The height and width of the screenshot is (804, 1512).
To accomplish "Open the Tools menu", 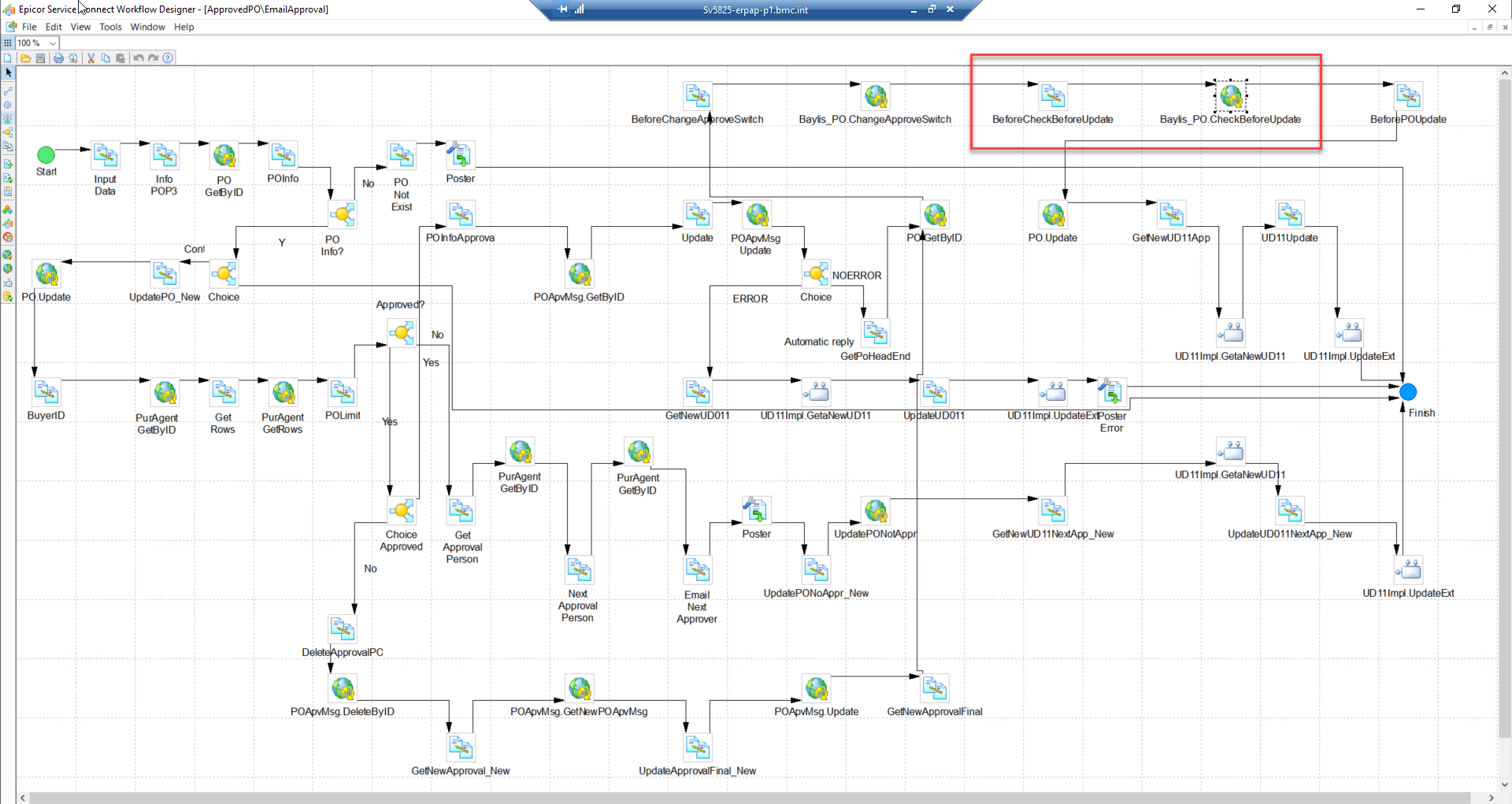I will point(110,27).
